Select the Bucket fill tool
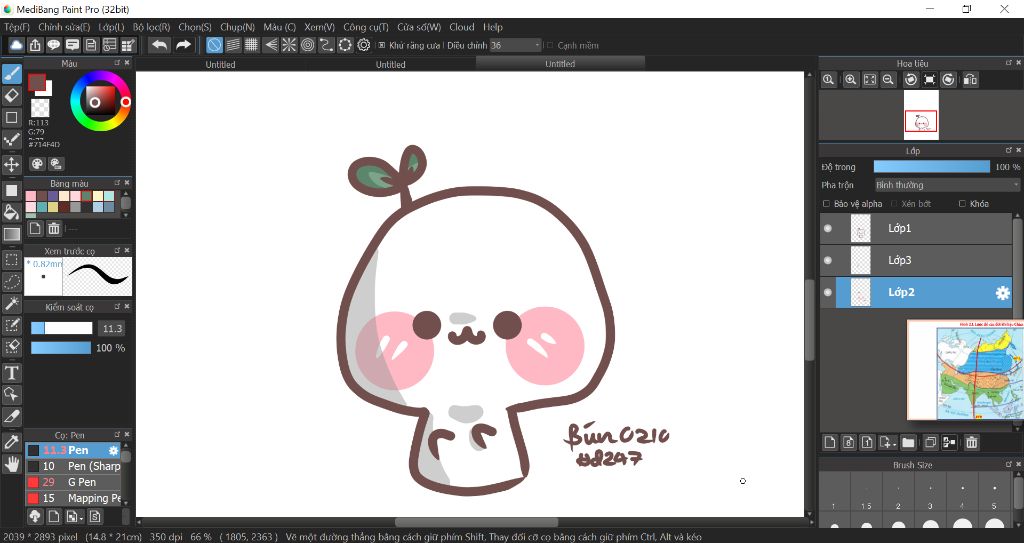The image size is (1024, 543). pos(11,212)
